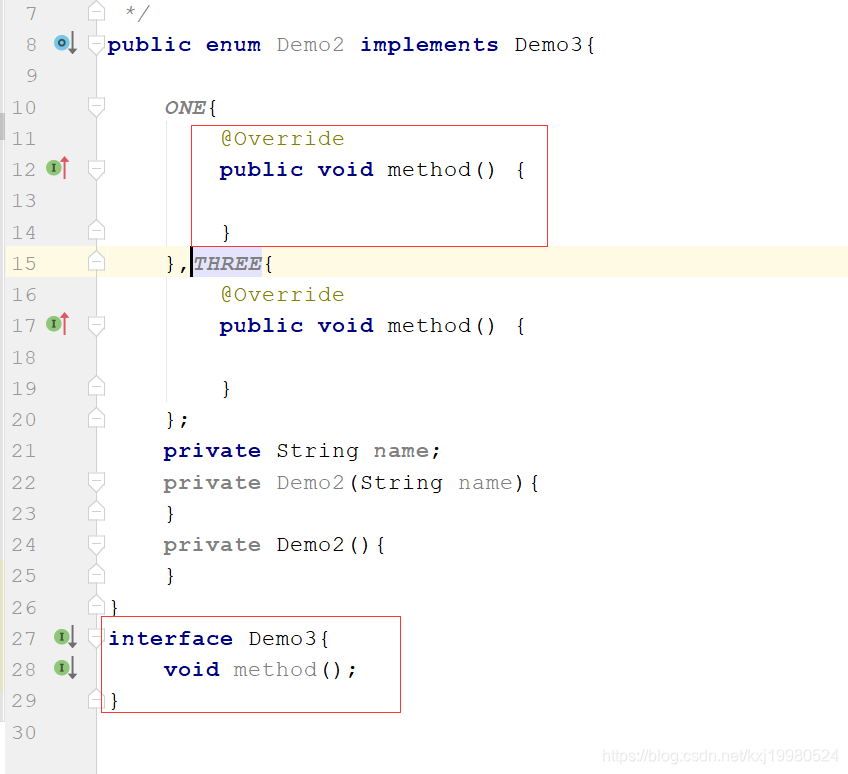The height and width of the screenshot is (774, 848).
Task: Collapse the interface Demo3 fold on line 27
Action: (96, 638)
